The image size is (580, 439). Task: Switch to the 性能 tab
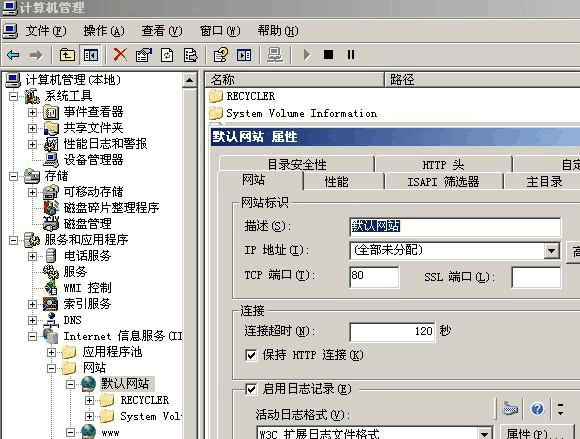[336, 182]
